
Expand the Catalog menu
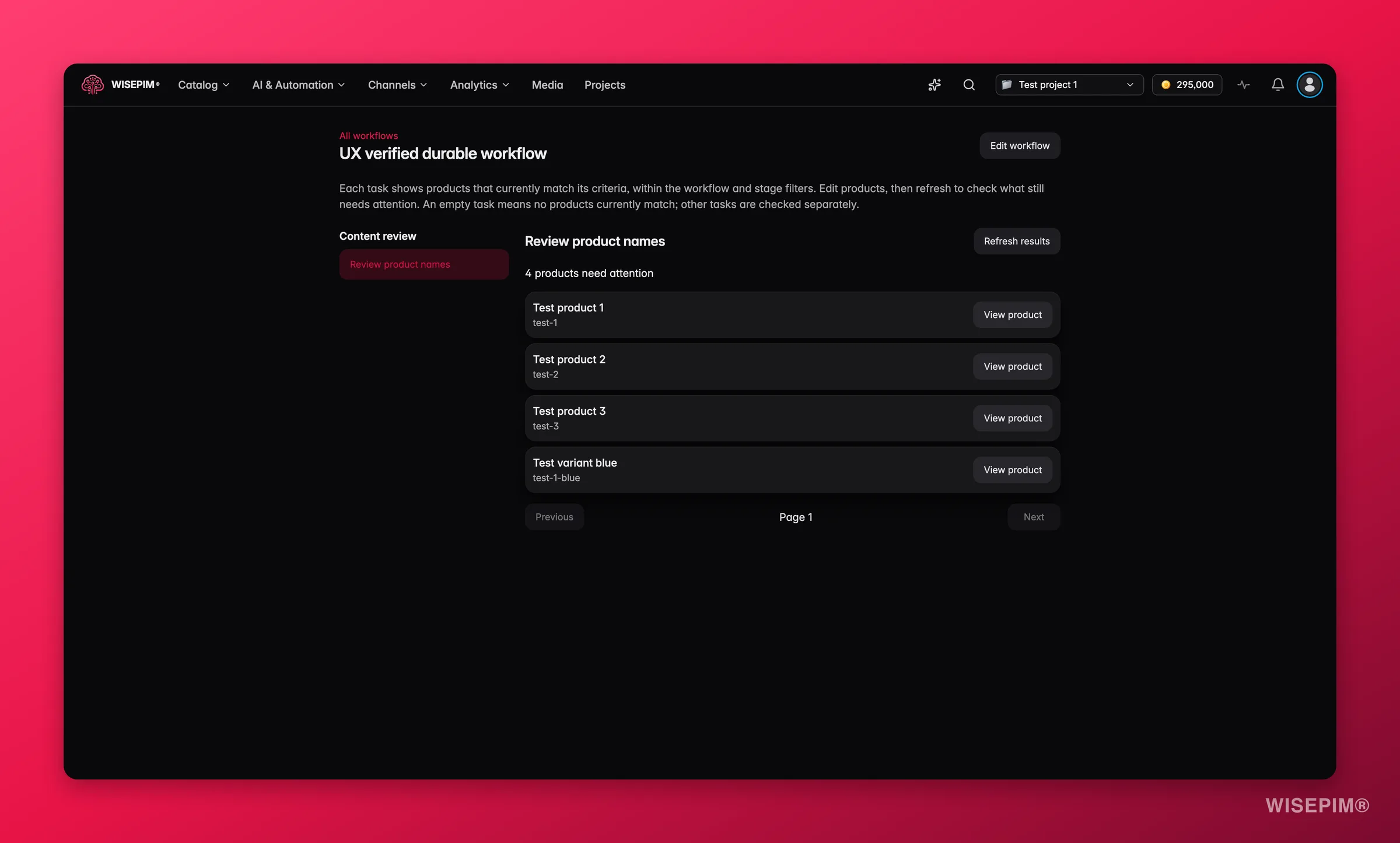(x=204, y=85)
